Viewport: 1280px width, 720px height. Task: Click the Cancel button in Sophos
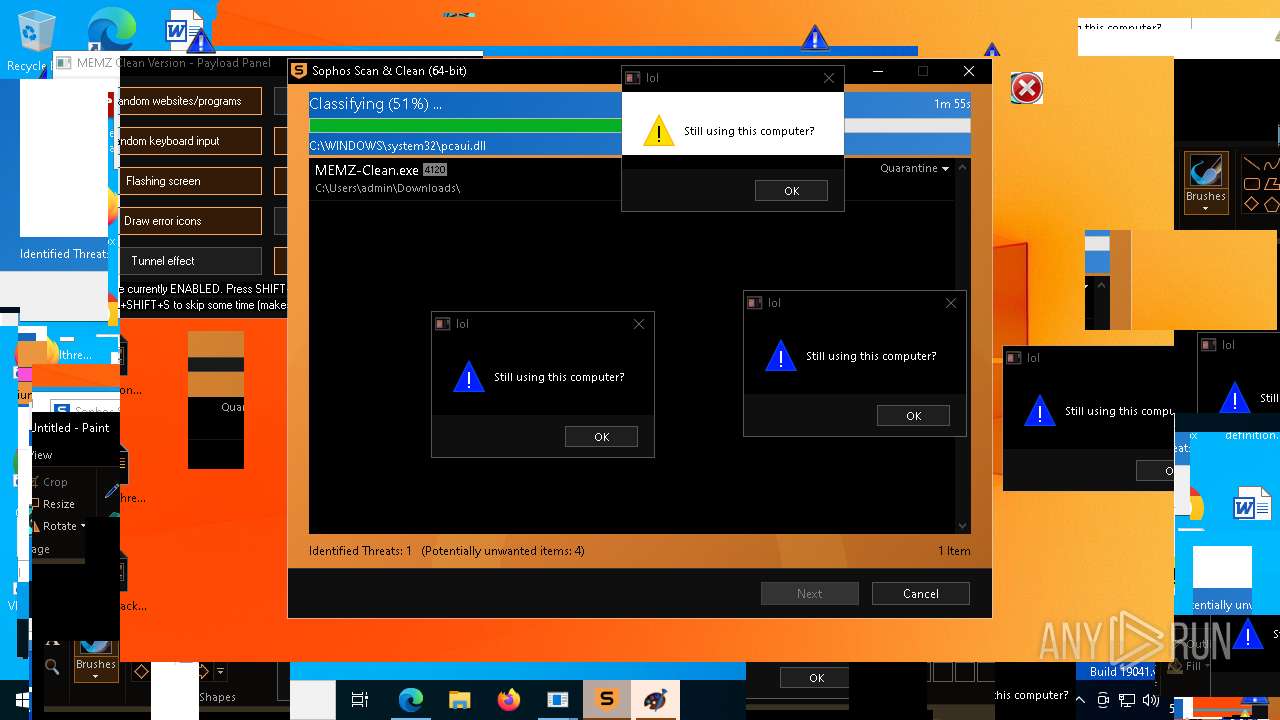coord(920,594)
